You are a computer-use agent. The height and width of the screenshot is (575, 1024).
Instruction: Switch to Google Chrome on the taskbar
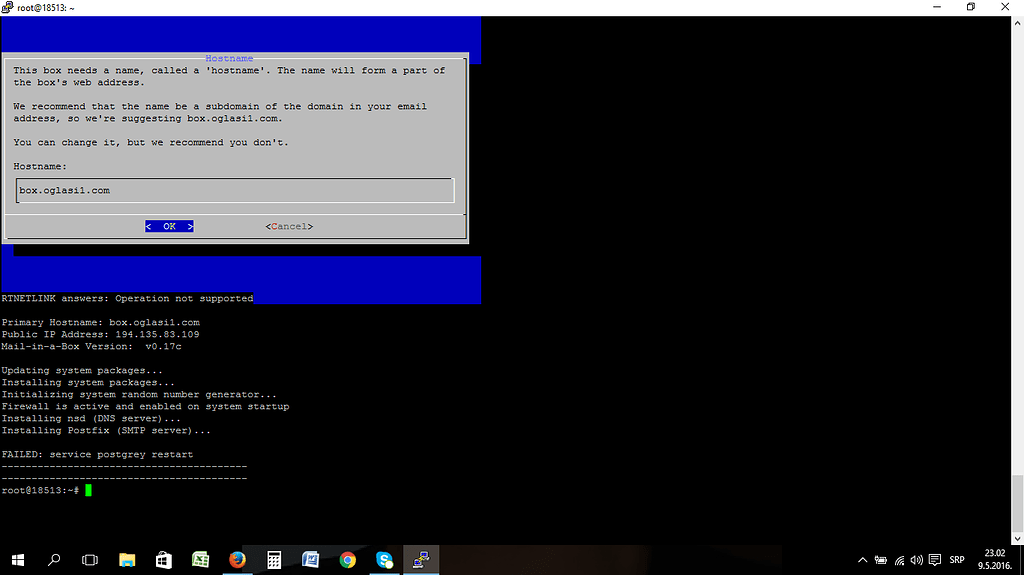347,560
